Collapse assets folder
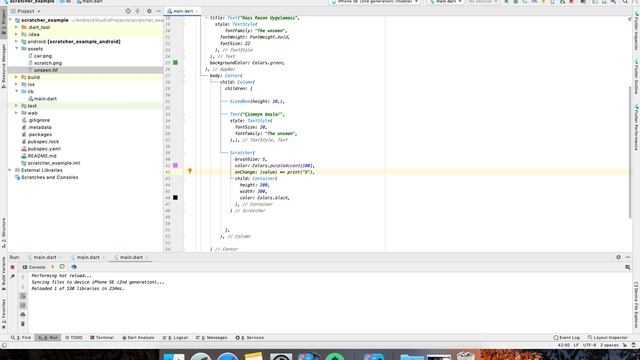Viewport: 640px width, 360px height. (16, 49)
